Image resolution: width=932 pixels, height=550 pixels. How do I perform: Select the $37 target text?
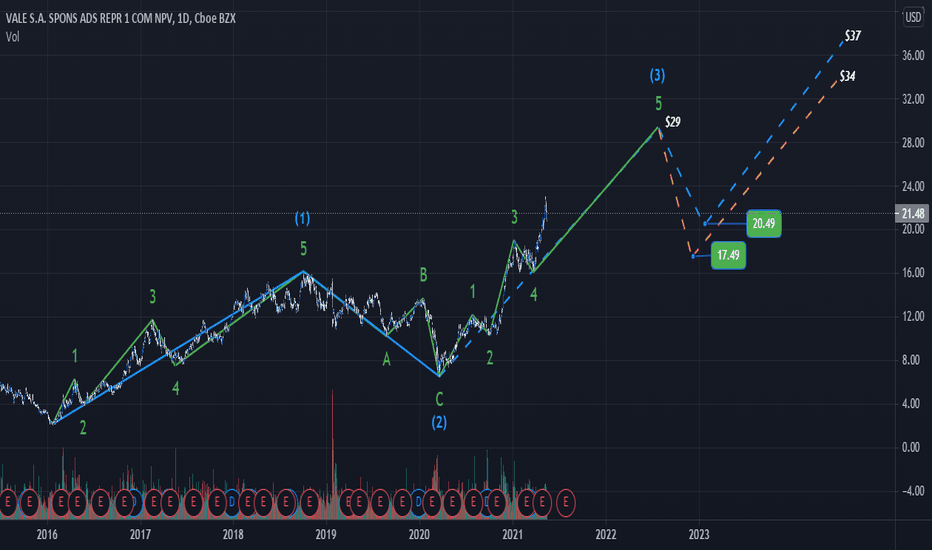tap(853, 36)
